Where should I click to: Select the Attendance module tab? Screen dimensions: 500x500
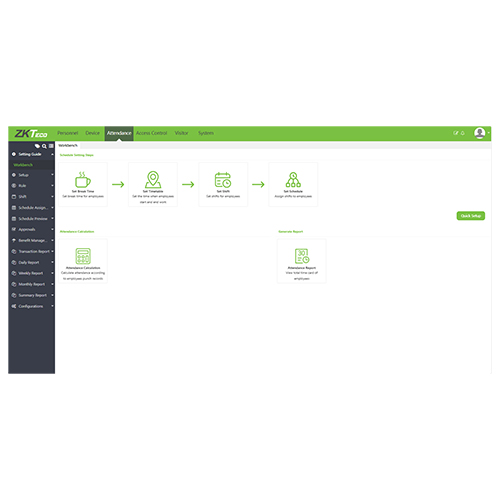119,133
